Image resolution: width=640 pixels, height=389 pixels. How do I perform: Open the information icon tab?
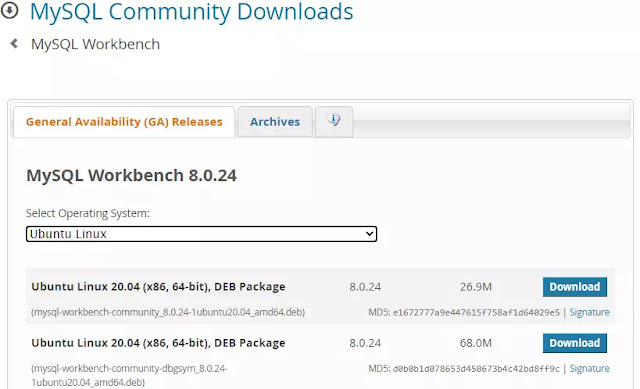pyautogui.click(x=334, y=122)
